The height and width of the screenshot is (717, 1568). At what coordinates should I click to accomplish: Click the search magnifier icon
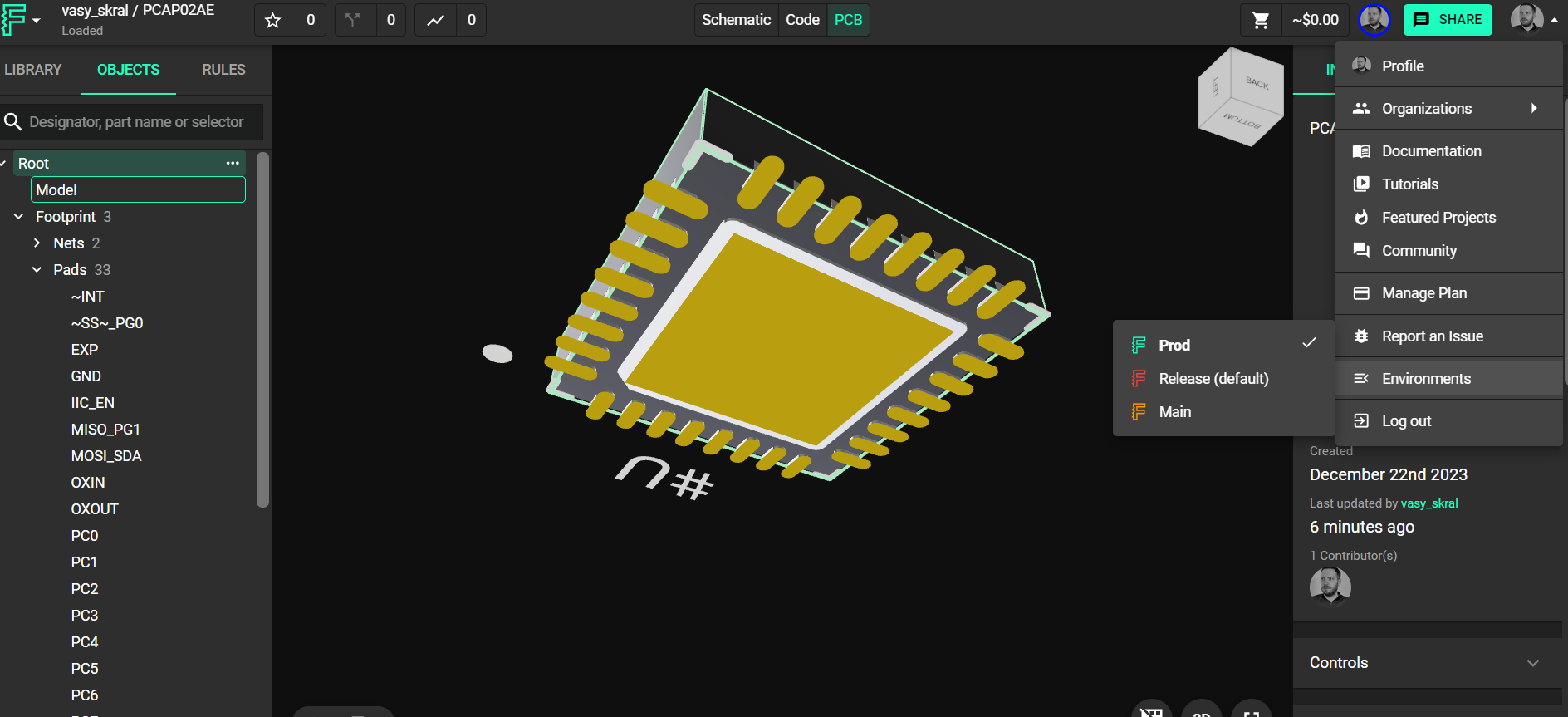tap(12, 122)
